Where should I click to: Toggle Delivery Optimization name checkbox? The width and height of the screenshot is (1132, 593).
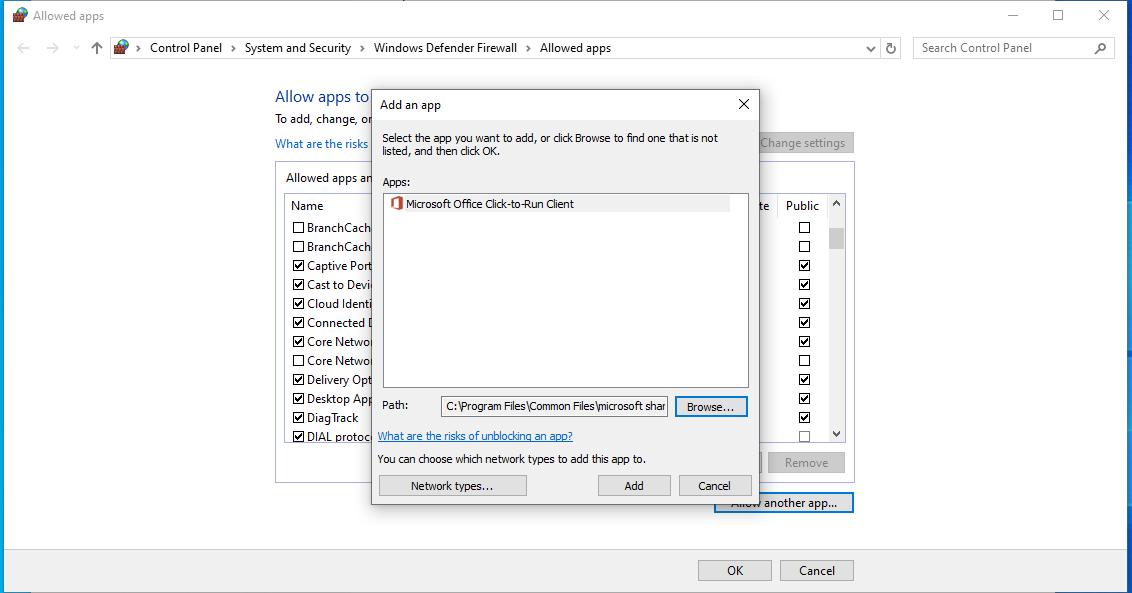click(x=298, y=379)
